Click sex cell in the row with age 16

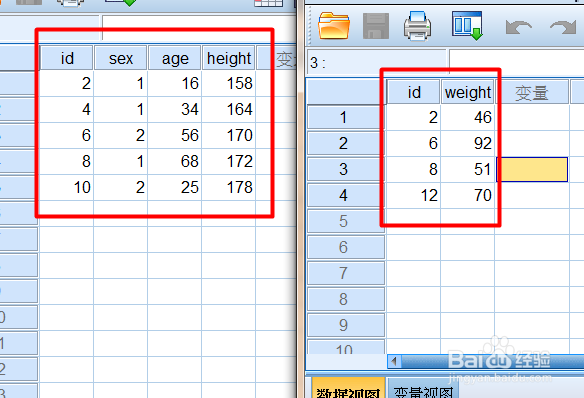(121, 83)
